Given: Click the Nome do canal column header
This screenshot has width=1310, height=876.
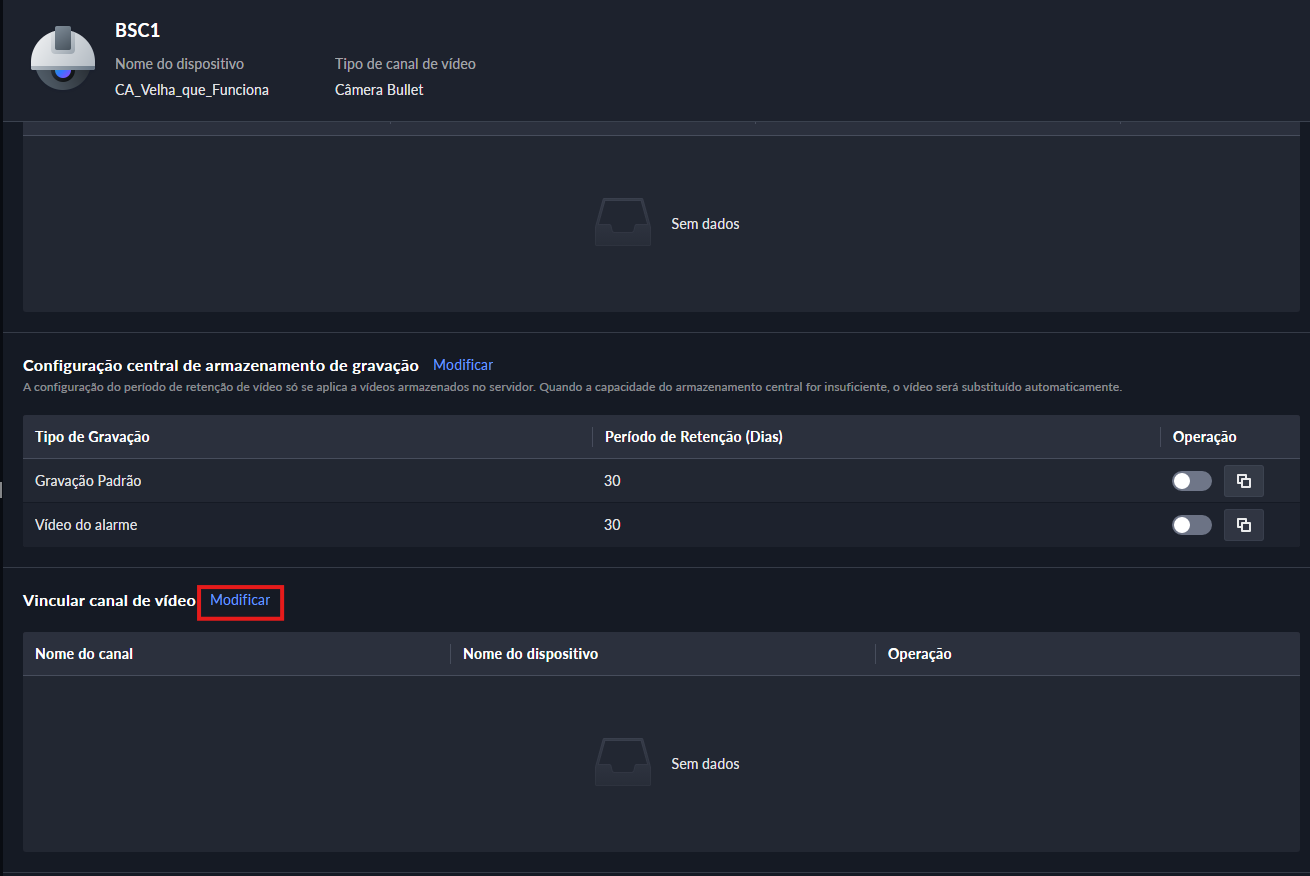Looking at the screenshot, I should coord(84,654).
